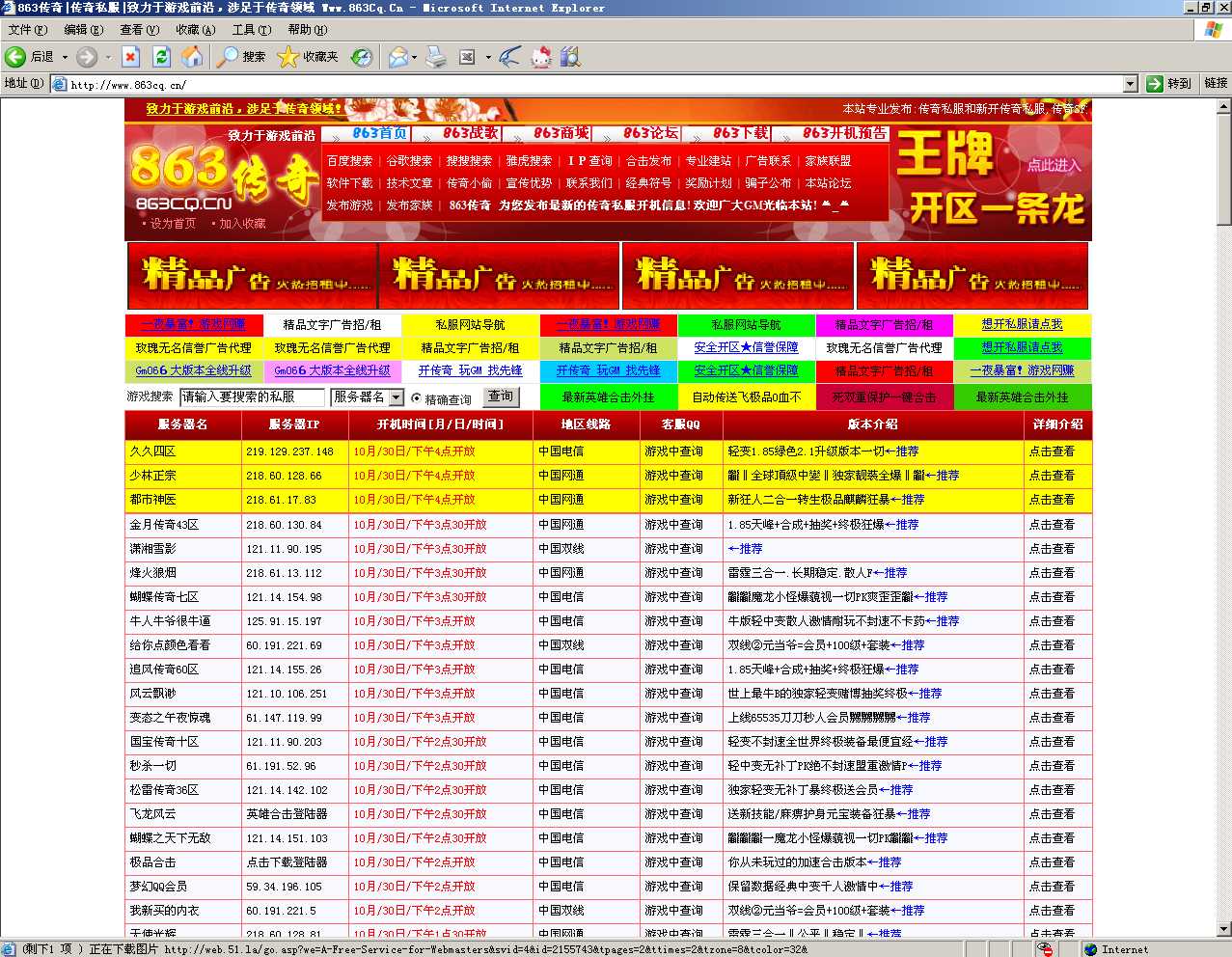Click the Refresh page icon
Image resolution: width=1232 pixels, height=957 pixels.
point(160,57)
